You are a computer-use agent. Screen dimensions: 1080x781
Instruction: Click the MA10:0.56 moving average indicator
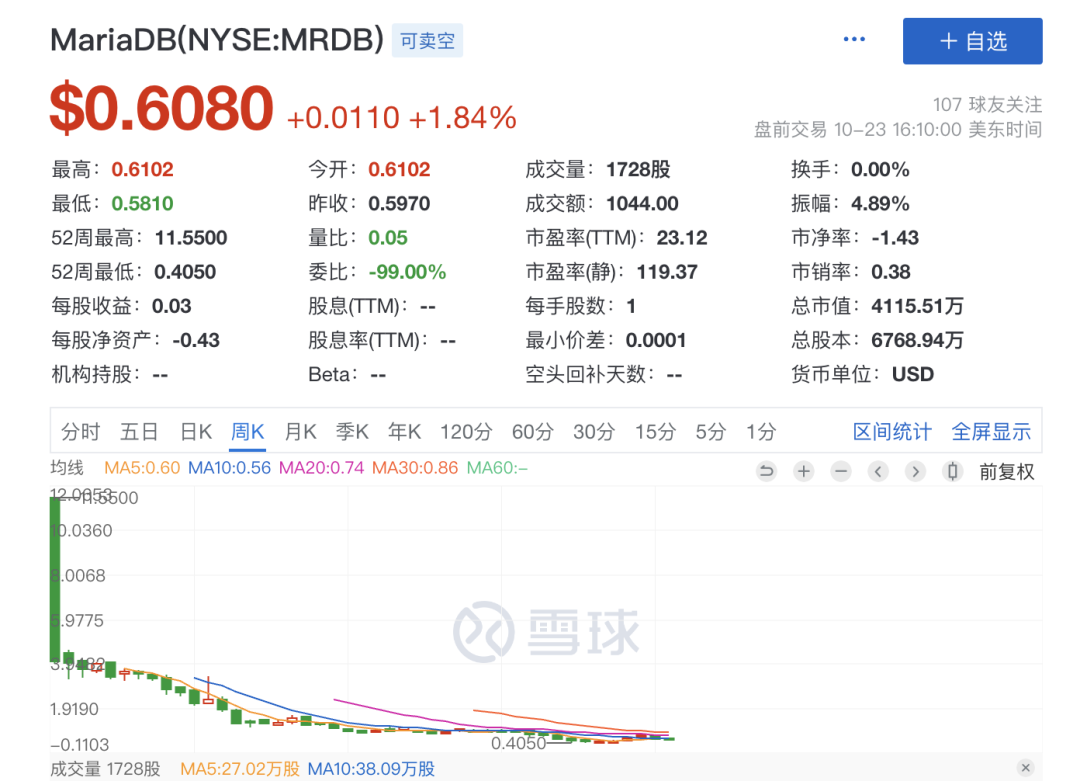(229, 468)
